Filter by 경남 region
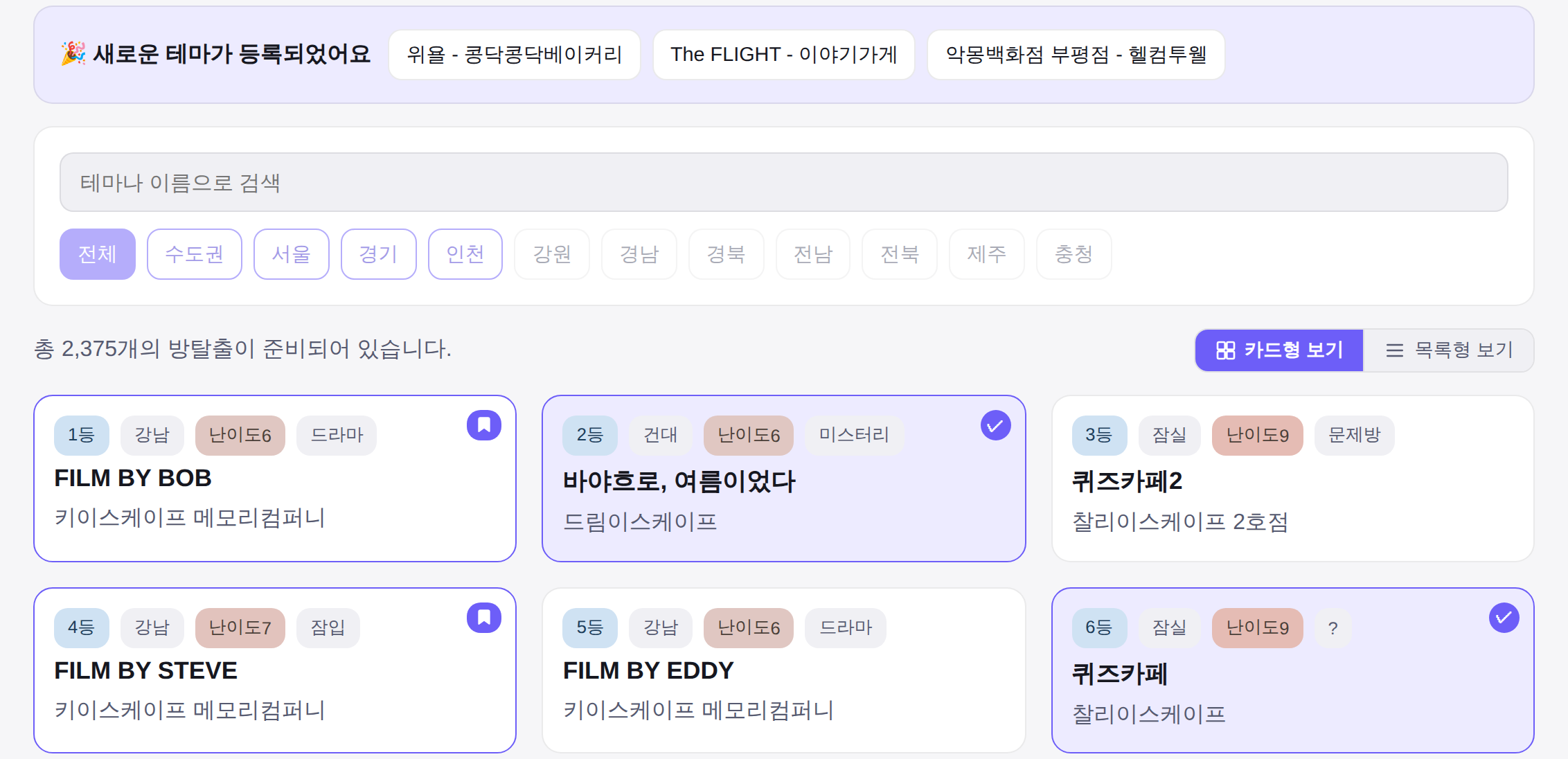The height and width of the screenshot is (759, 1568). pos(639,254)
